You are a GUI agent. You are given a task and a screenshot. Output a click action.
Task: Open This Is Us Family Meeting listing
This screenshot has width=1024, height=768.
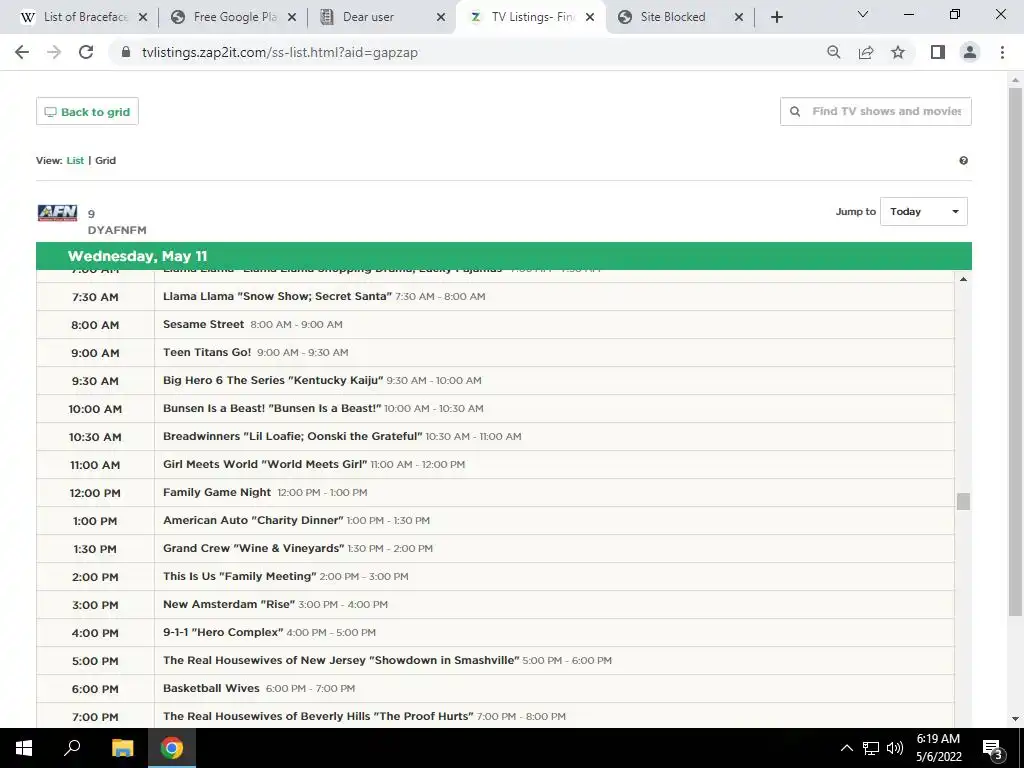click(x=240, y=577)
